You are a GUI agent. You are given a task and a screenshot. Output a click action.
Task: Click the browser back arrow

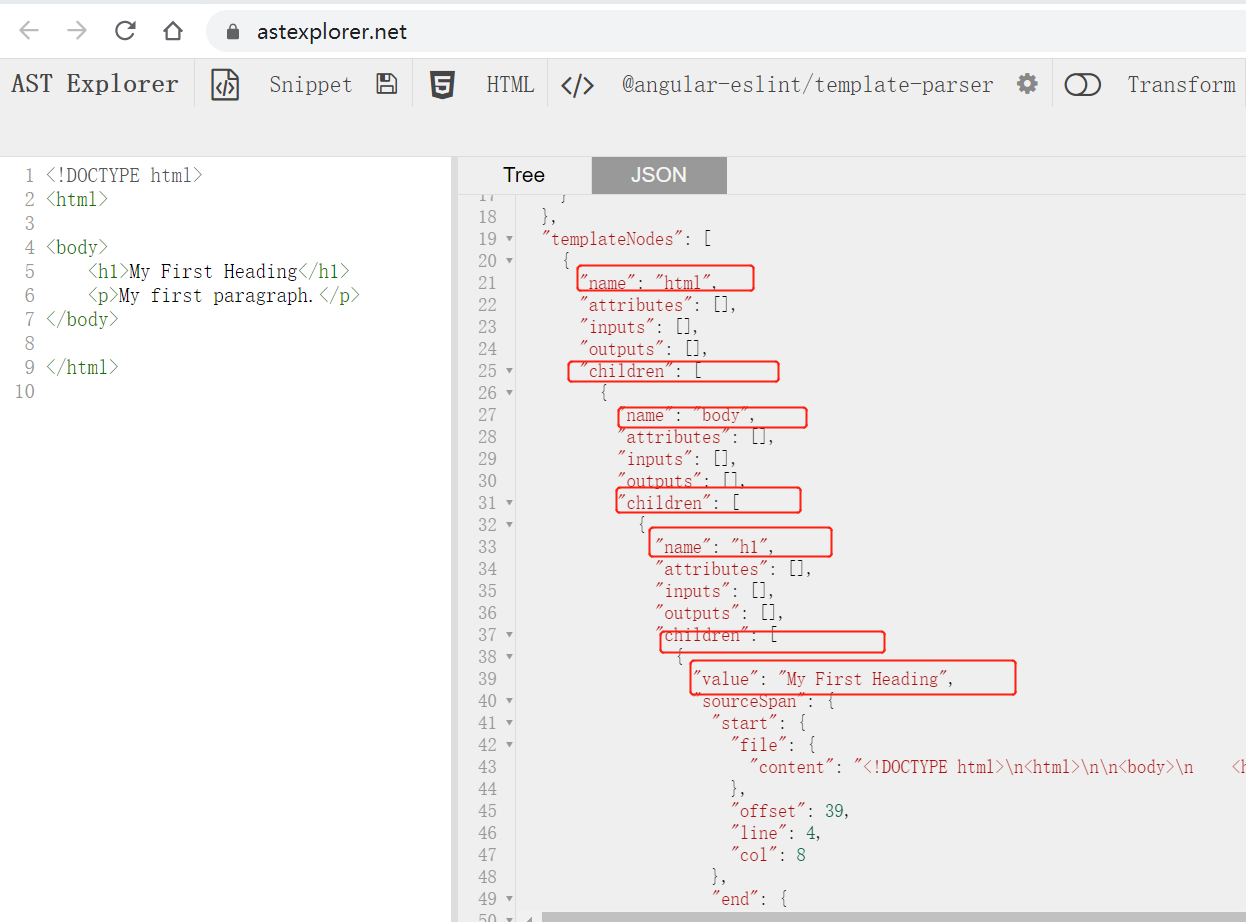click(x=29, y=31)
